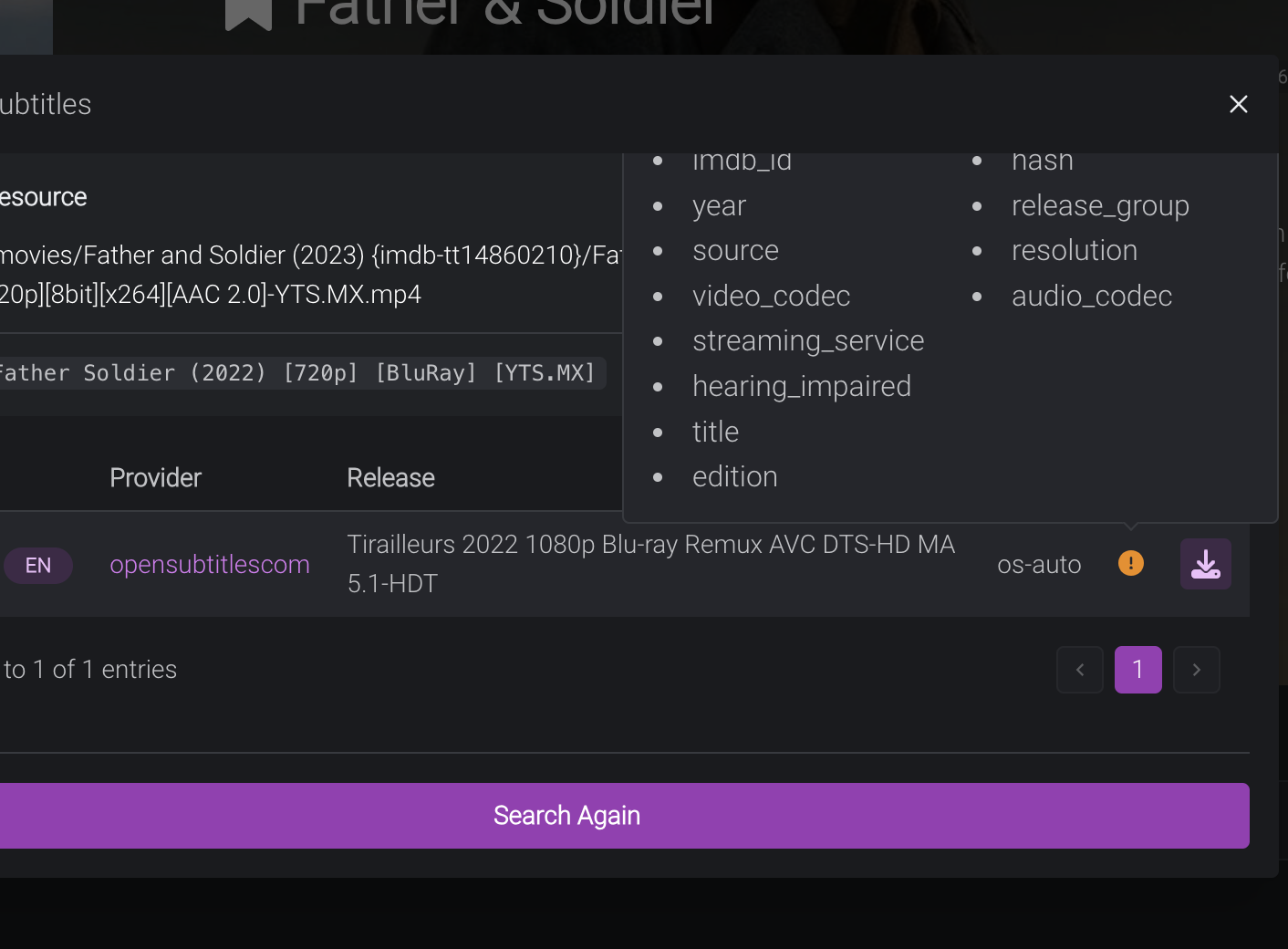This screenshot has width=1288, height=949.
Task: Click the os-auto matcher label
Action: (1039, 564)
